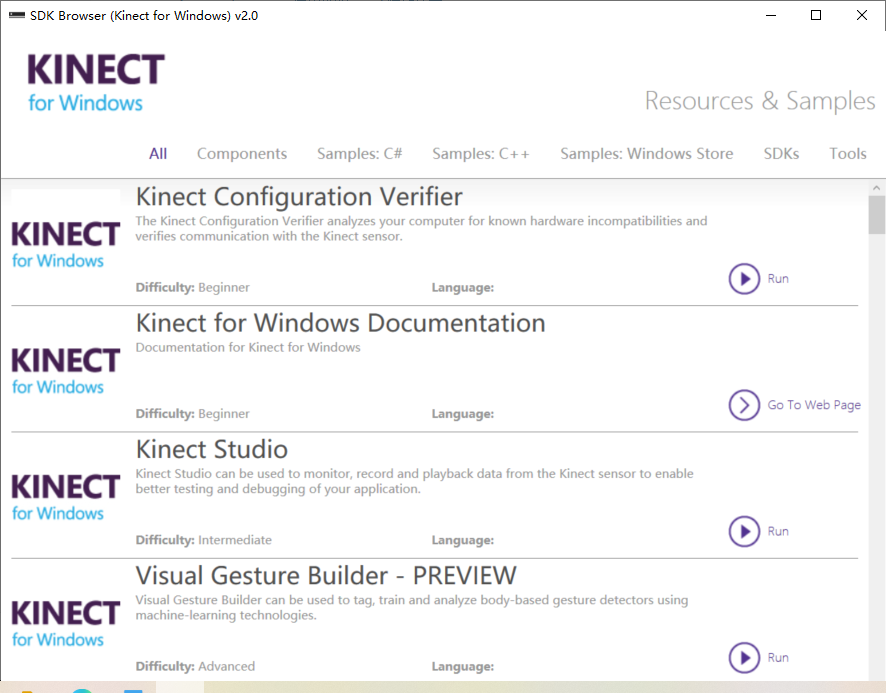Run the Kinect Configuration Verifier via its play icon
Viewport: 886px width, 693px height.
pyautogui.click(x=744, y=278)
